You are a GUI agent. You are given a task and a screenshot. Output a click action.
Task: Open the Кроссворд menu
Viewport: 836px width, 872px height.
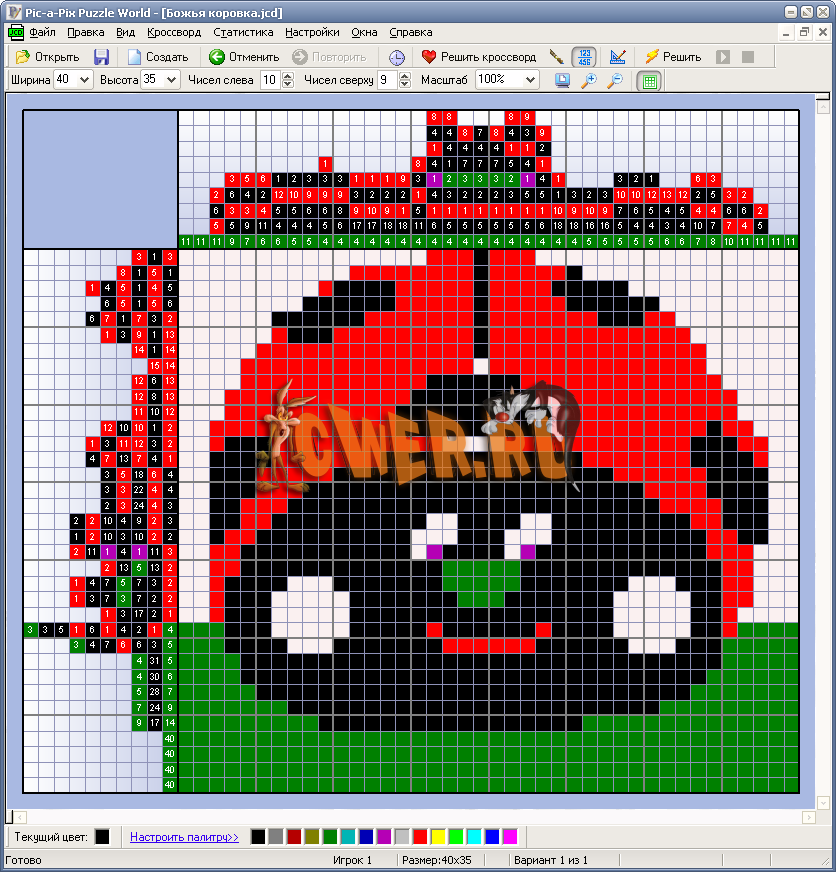click(x=174, y=32)
